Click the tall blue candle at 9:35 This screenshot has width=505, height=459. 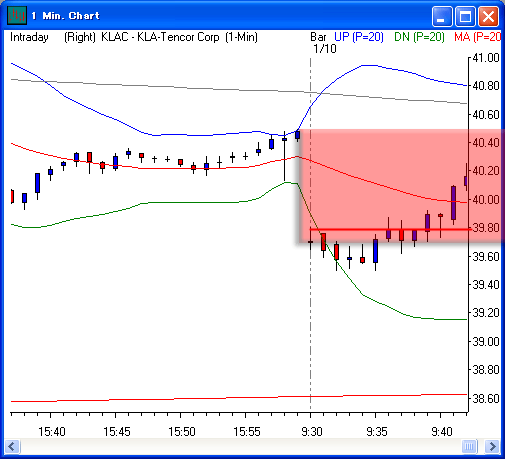(376, 252)
